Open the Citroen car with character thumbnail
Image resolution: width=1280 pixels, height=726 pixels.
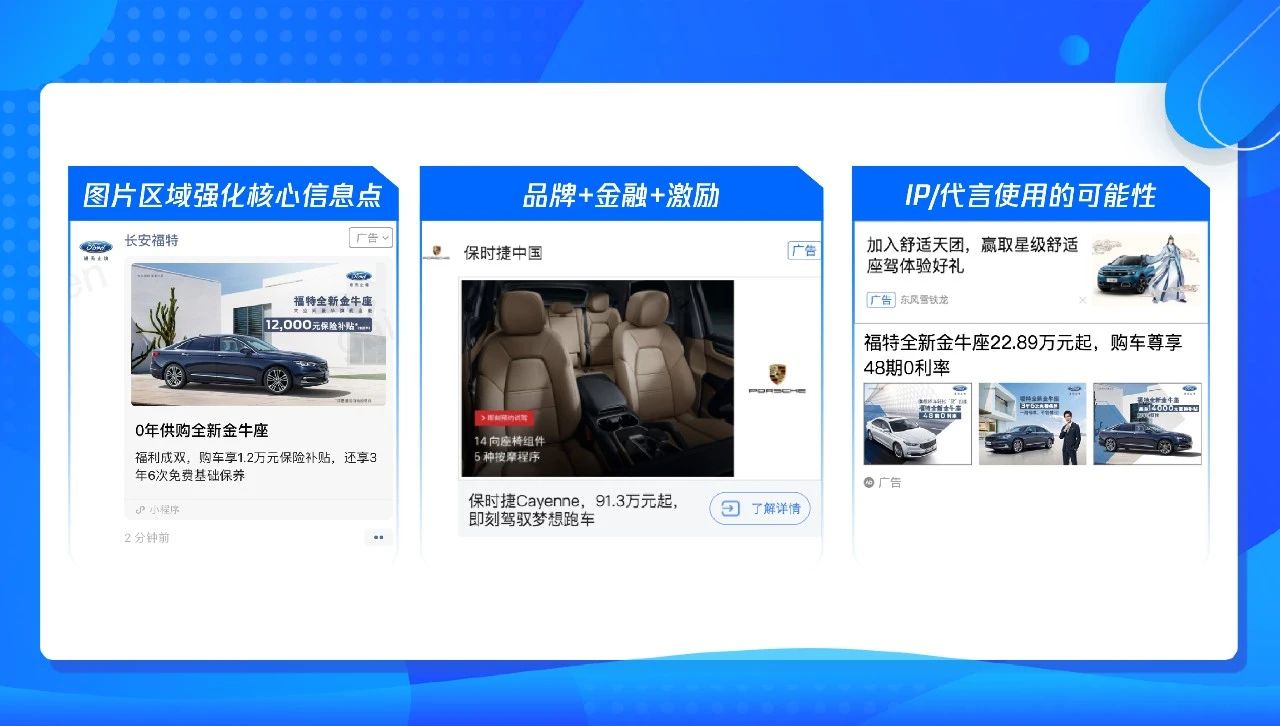(x=1146, y=268)
